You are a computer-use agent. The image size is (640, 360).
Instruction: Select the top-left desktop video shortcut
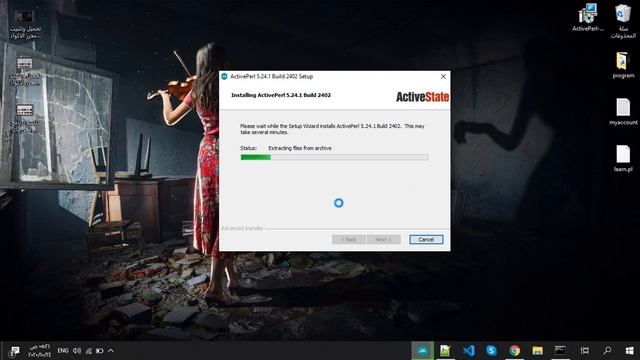pyautogui.click(x=24, y=24)
